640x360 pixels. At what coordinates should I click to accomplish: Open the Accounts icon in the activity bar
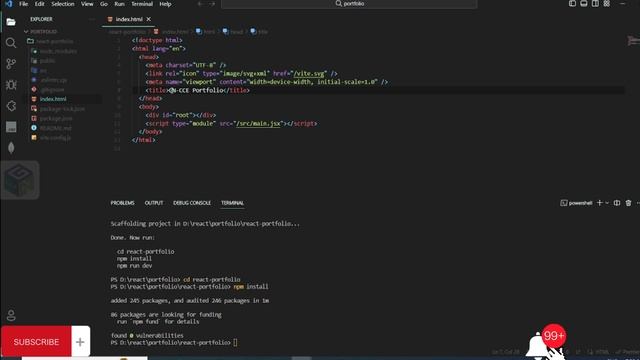coord(11,315)
